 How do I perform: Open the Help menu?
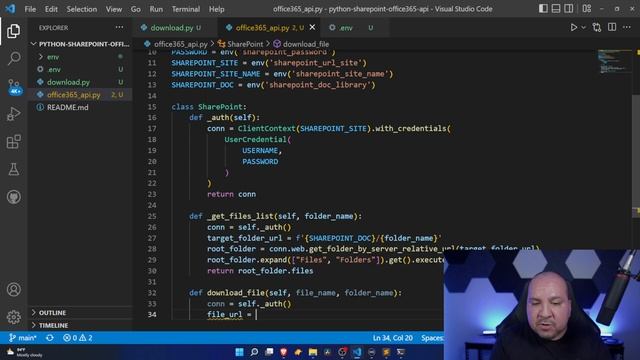(x=216, y=9)
